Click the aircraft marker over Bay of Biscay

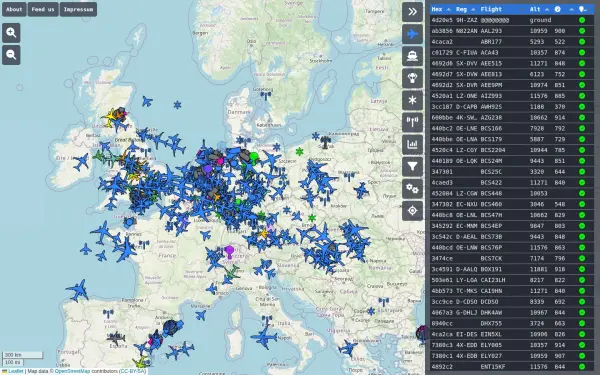(78, 290)
